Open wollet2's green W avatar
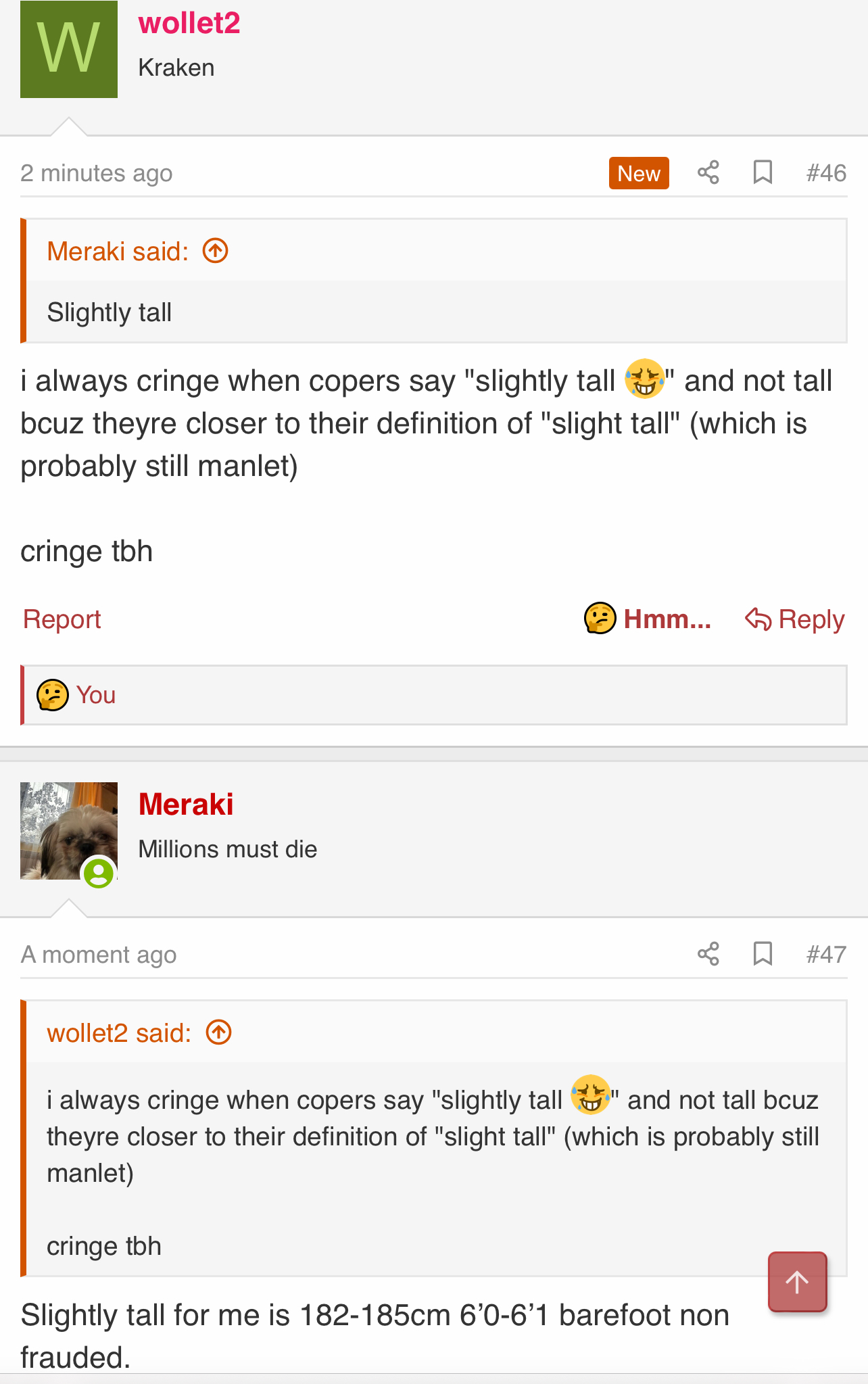 69,49
